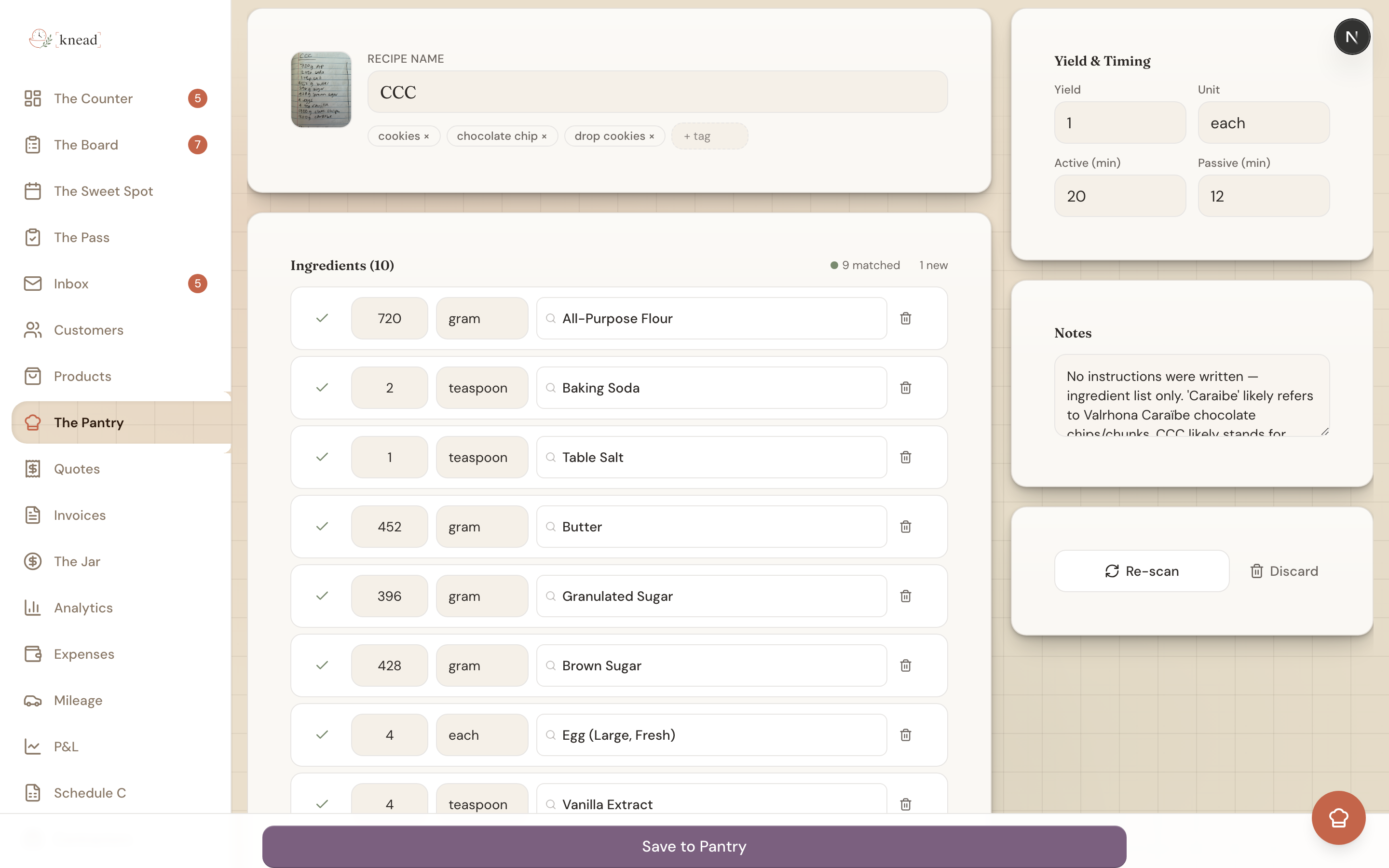
Task: Remove the cookies tag
Action: pos(426,136)
